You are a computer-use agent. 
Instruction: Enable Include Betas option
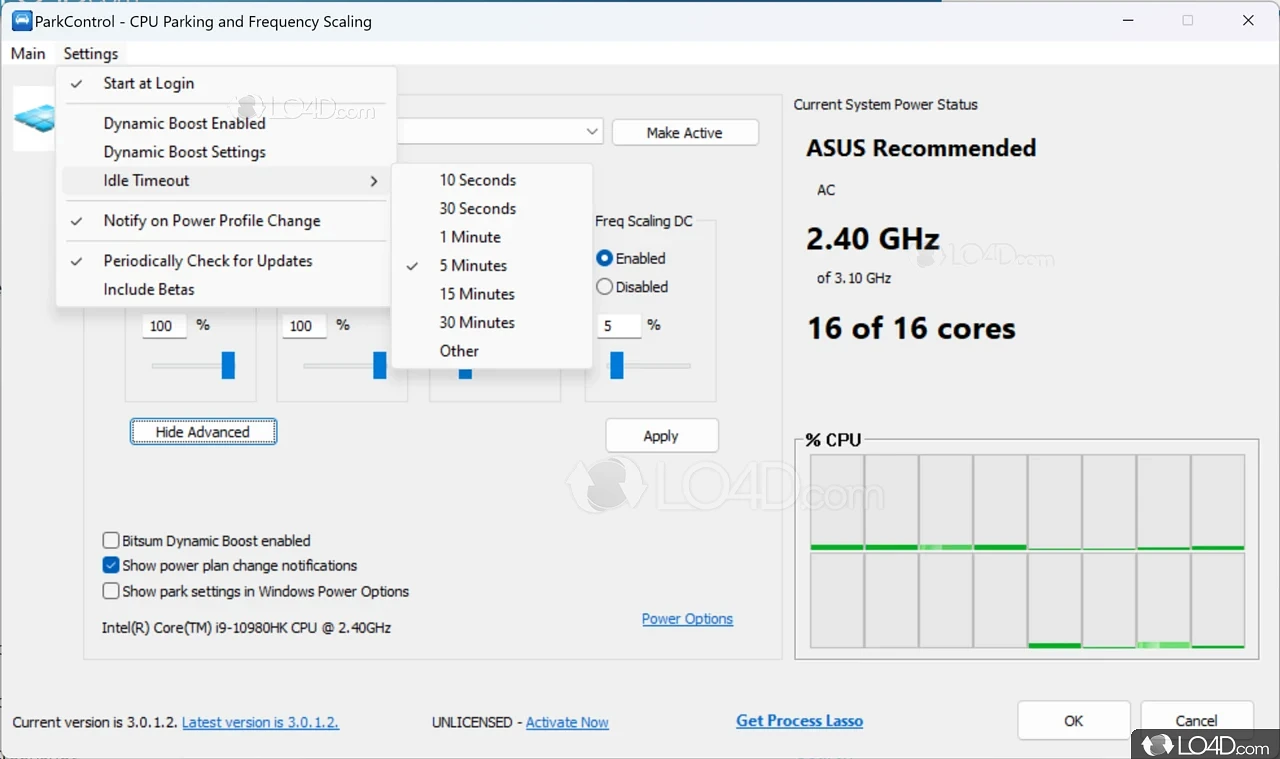click(x=226, y=289)
